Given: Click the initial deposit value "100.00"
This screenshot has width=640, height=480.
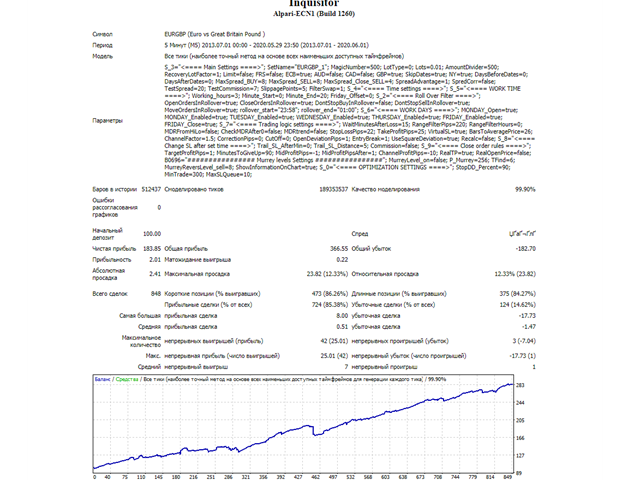Looking at the screenshot, I should coord(152,234).
